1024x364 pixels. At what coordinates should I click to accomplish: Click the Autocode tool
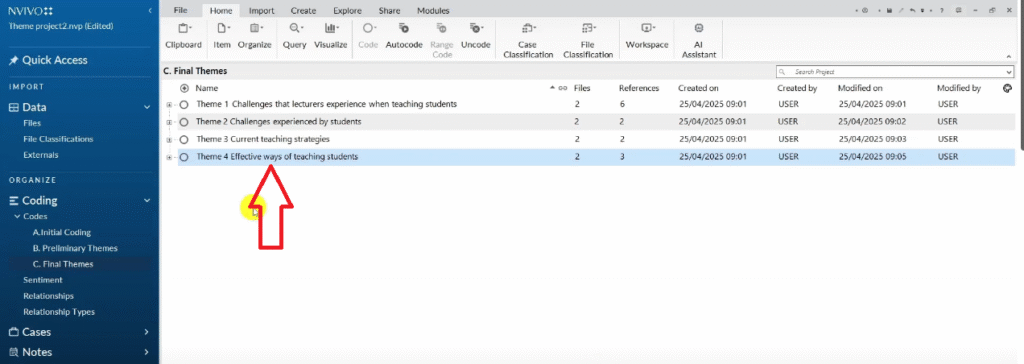(404, 37)
